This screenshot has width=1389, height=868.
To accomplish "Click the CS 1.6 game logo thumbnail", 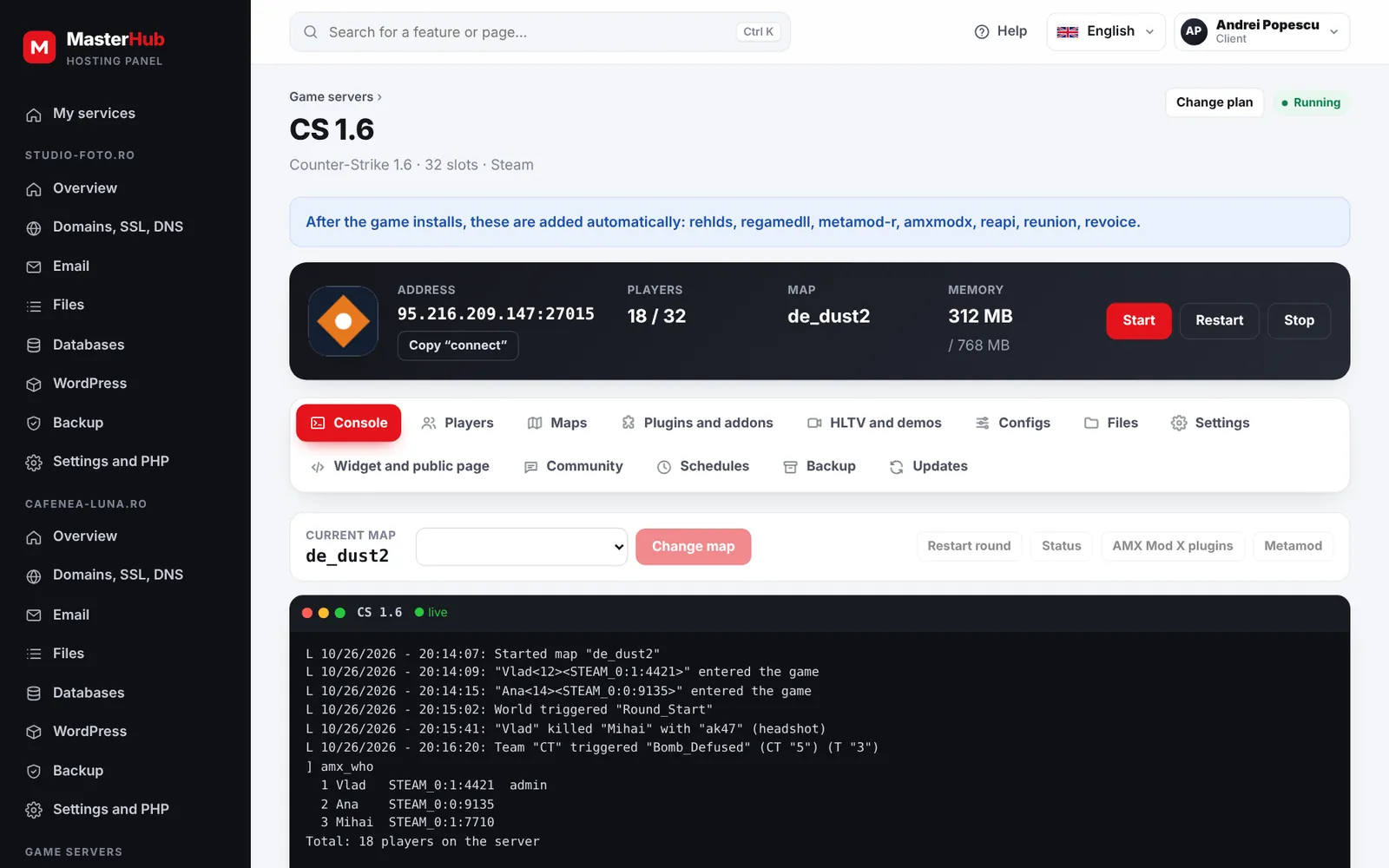I will coord(343,321).
